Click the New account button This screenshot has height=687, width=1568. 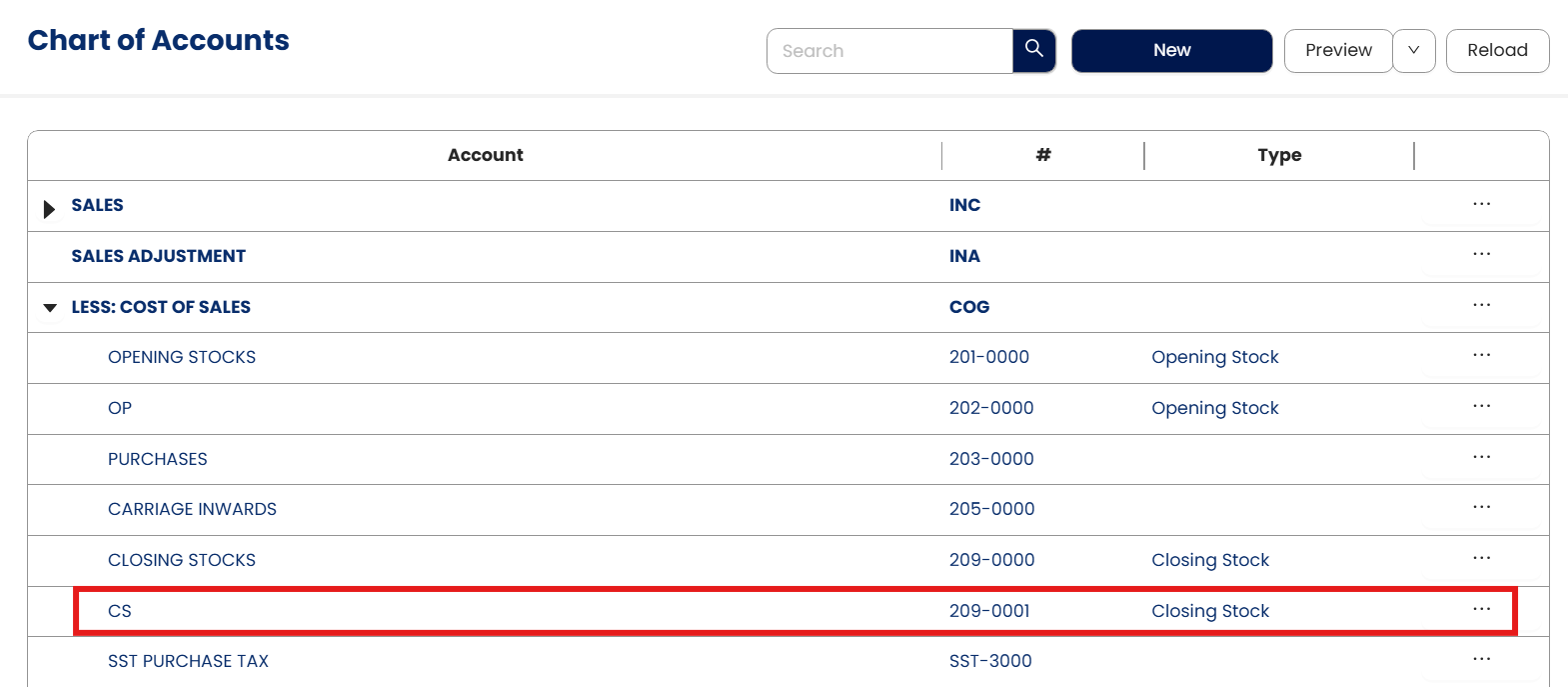tap(1171, 50)
